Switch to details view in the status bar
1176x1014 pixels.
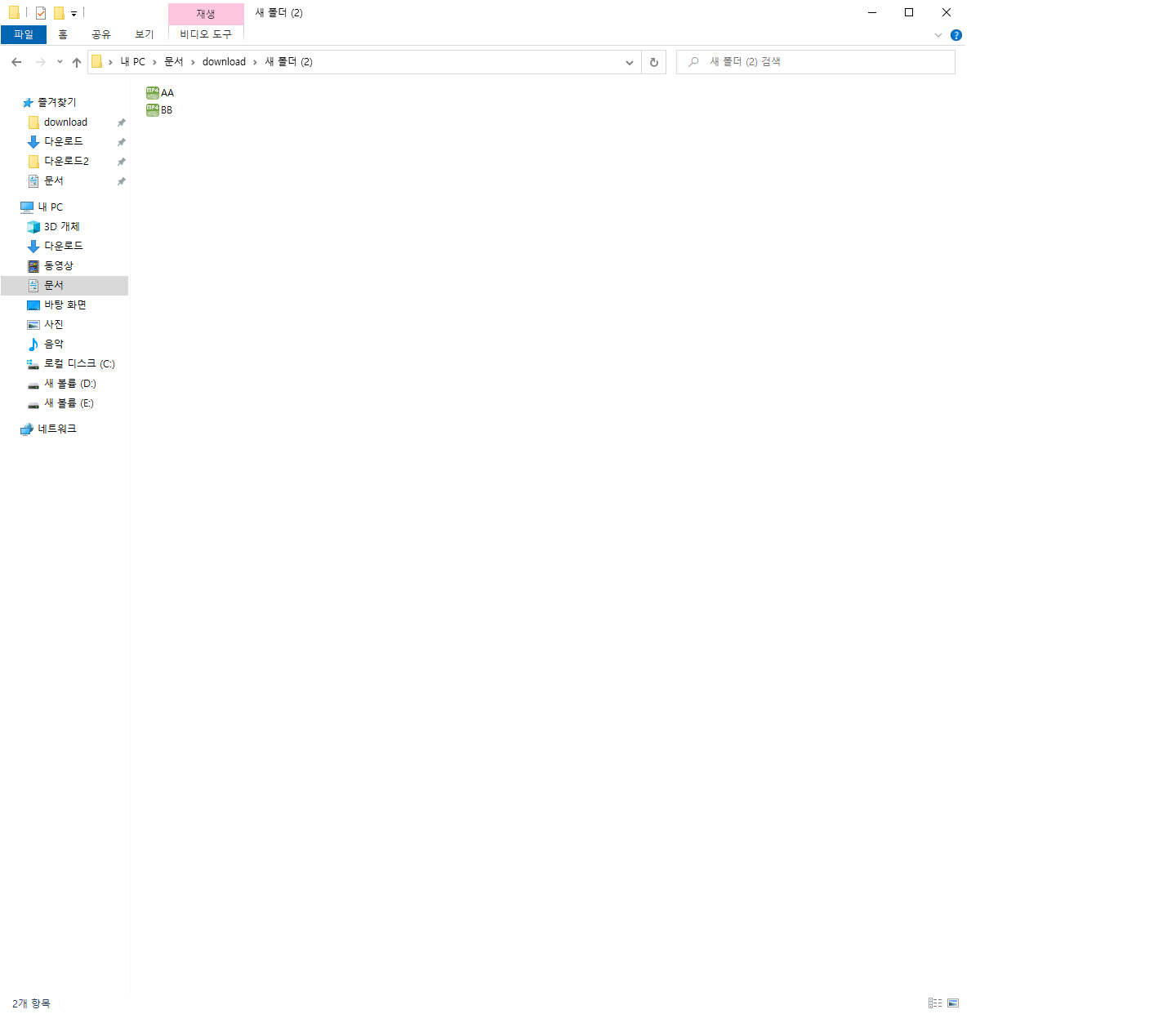(935, 1003)
